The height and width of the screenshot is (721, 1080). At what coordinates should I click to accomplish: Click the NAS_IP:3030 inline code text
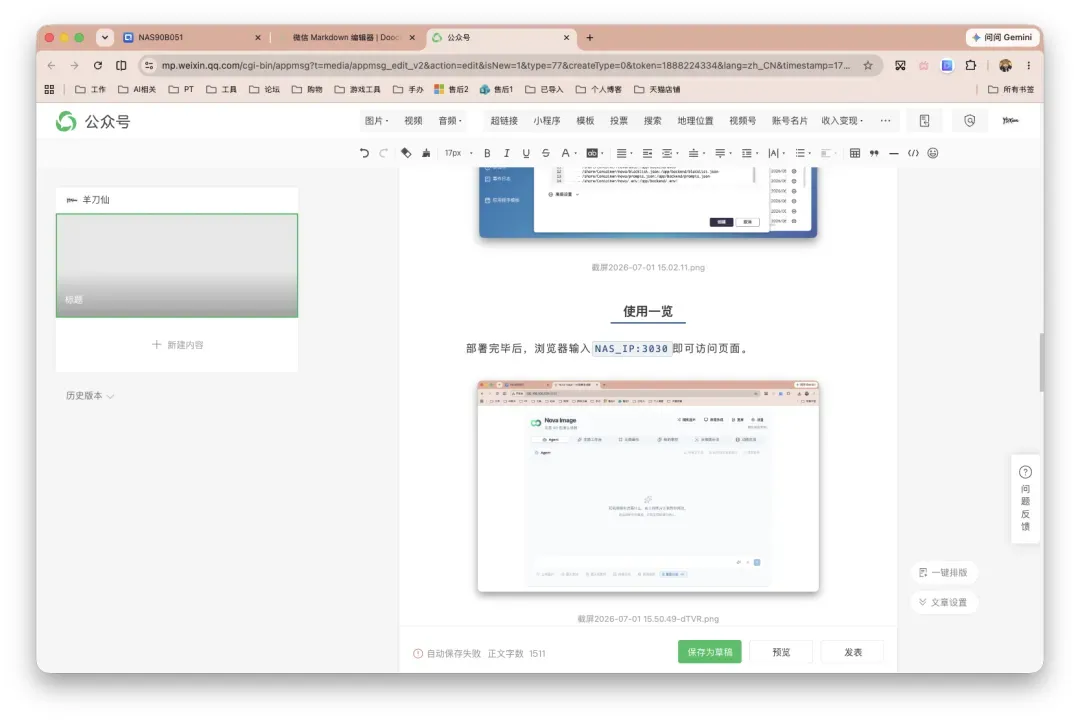point(632,349)
